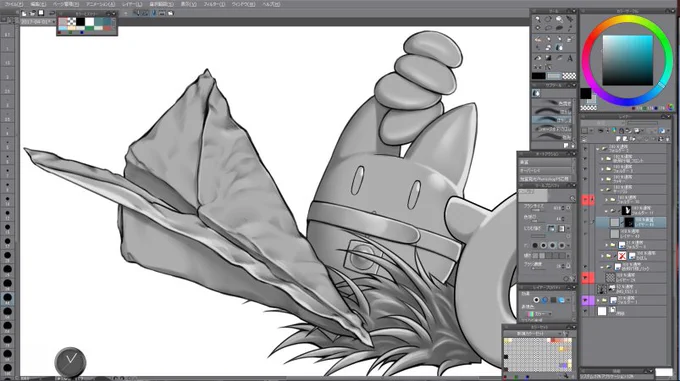Choose the 色混ぜ brush preset
This screenshot has height=381, width=680.
pos(552,104)
